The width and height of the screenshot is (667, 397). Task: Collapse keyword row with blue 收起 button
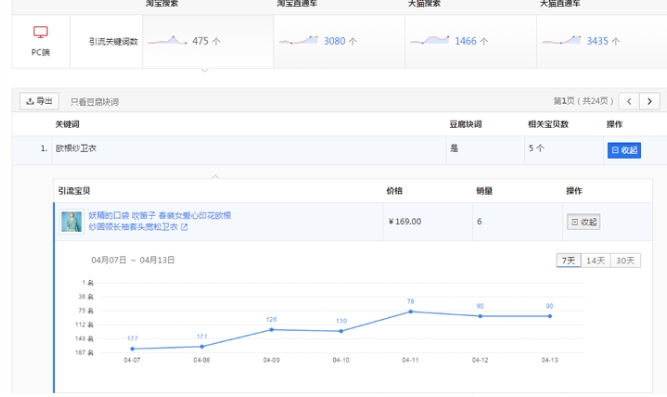[x=624, y=150]
